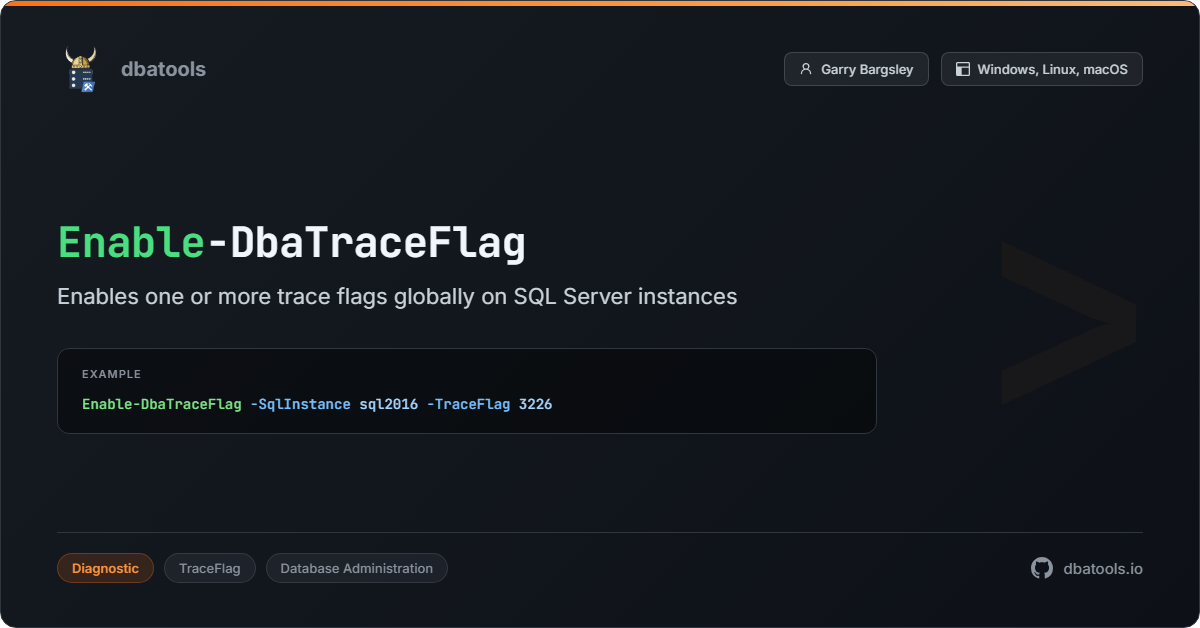Click the dbatools viking server logo
Image resolution: width=1200 pixels, height=628 pixels.
click(81, 70)
